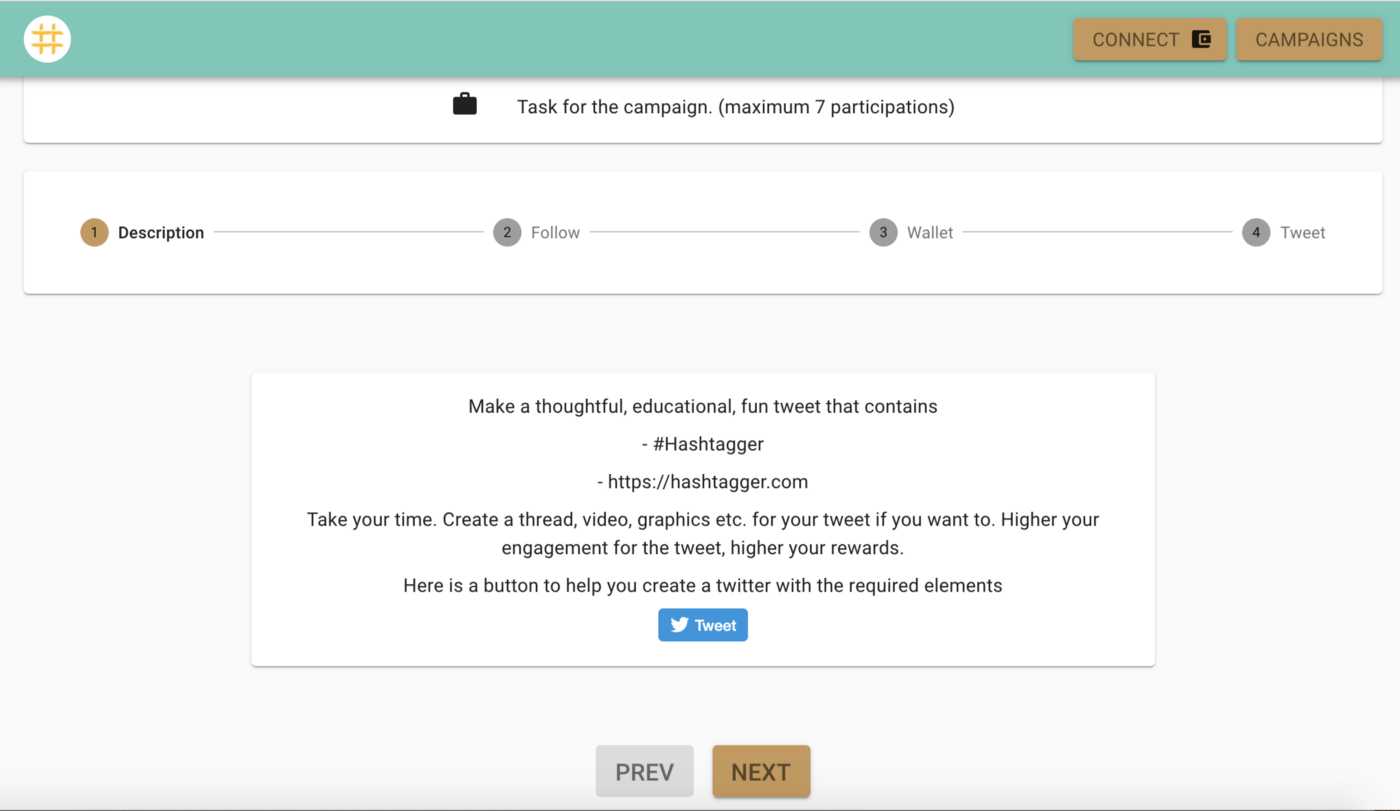Go to the next step with NEXT
Screen dimensions: 1400x811
point(761,772)
